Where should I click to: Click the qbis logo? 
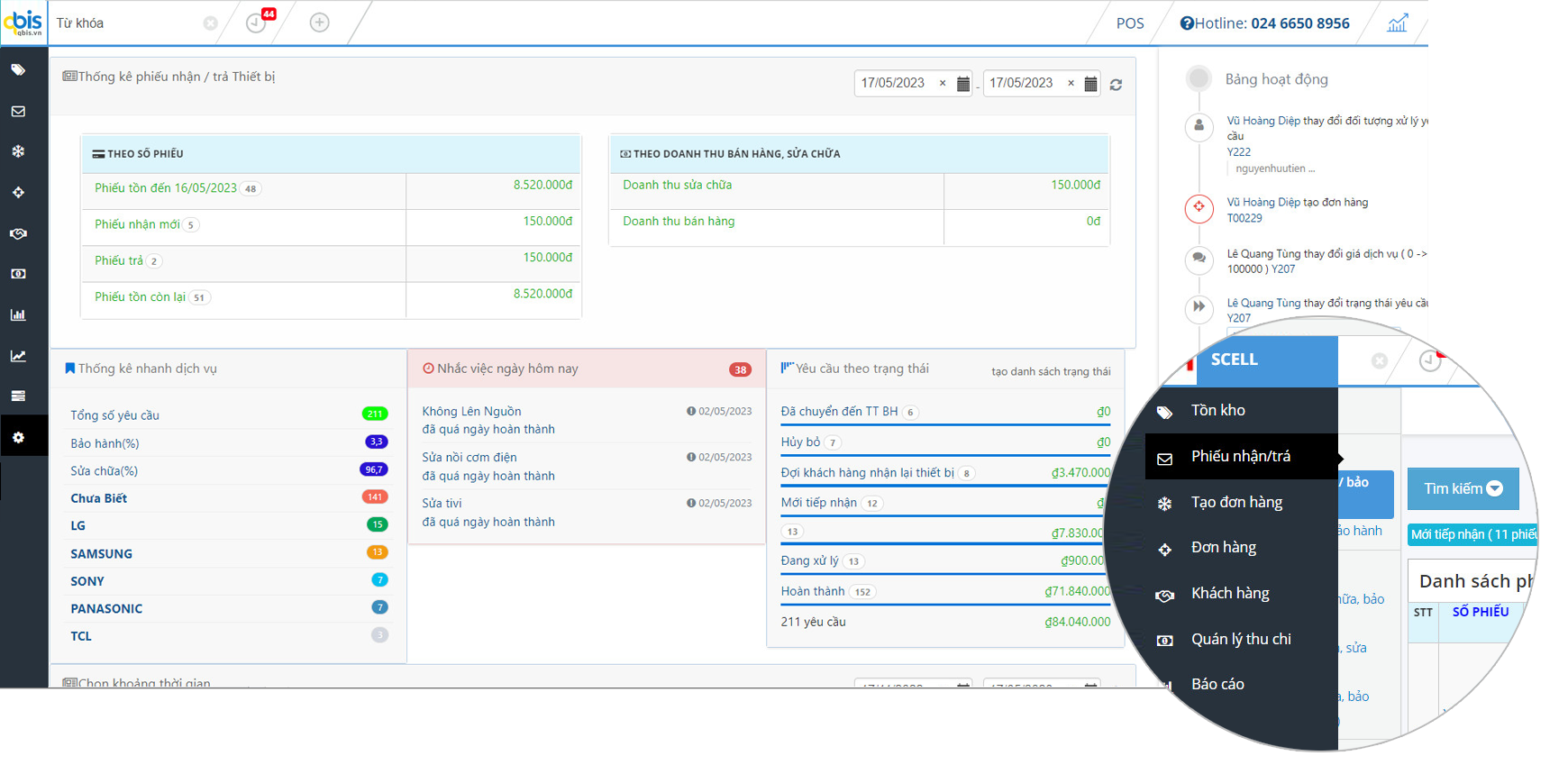(x=24, y=22)
